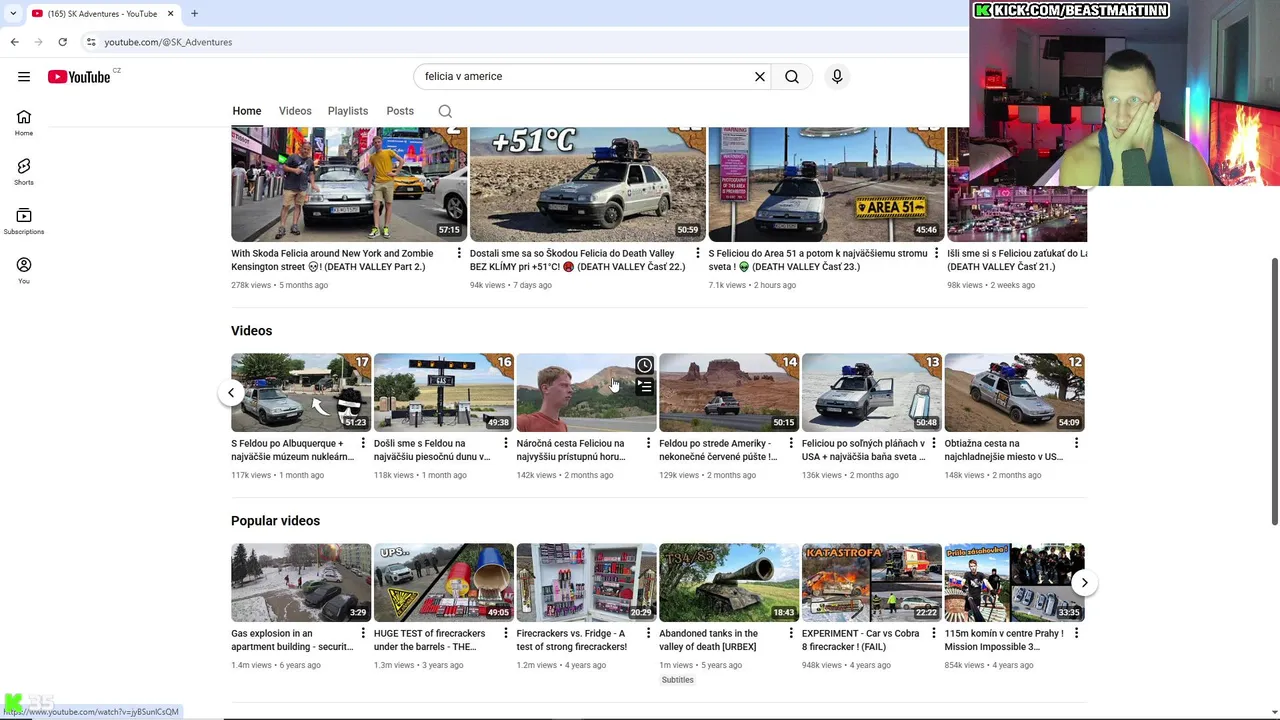
Task: Click Subtitles badge under Abandoned tanks video
Action: [x=677, y=680]
